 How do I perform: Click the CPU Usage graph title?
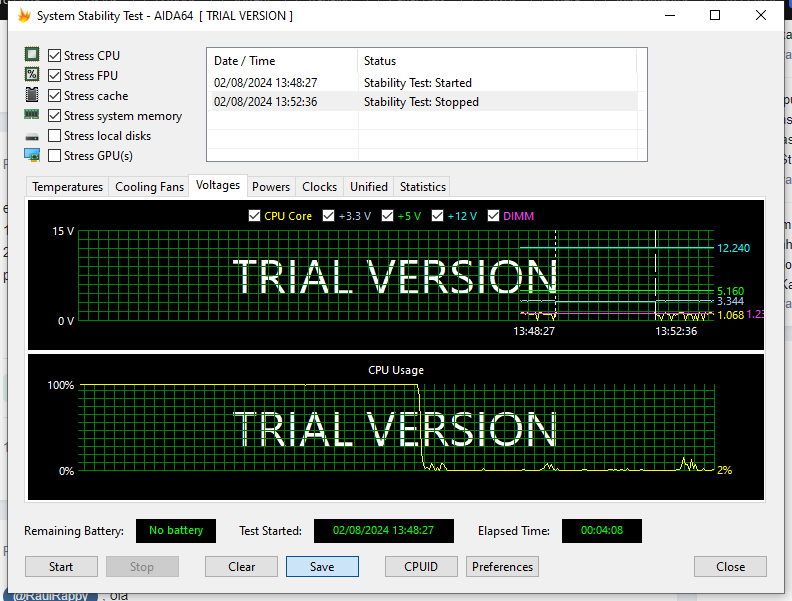396,370
